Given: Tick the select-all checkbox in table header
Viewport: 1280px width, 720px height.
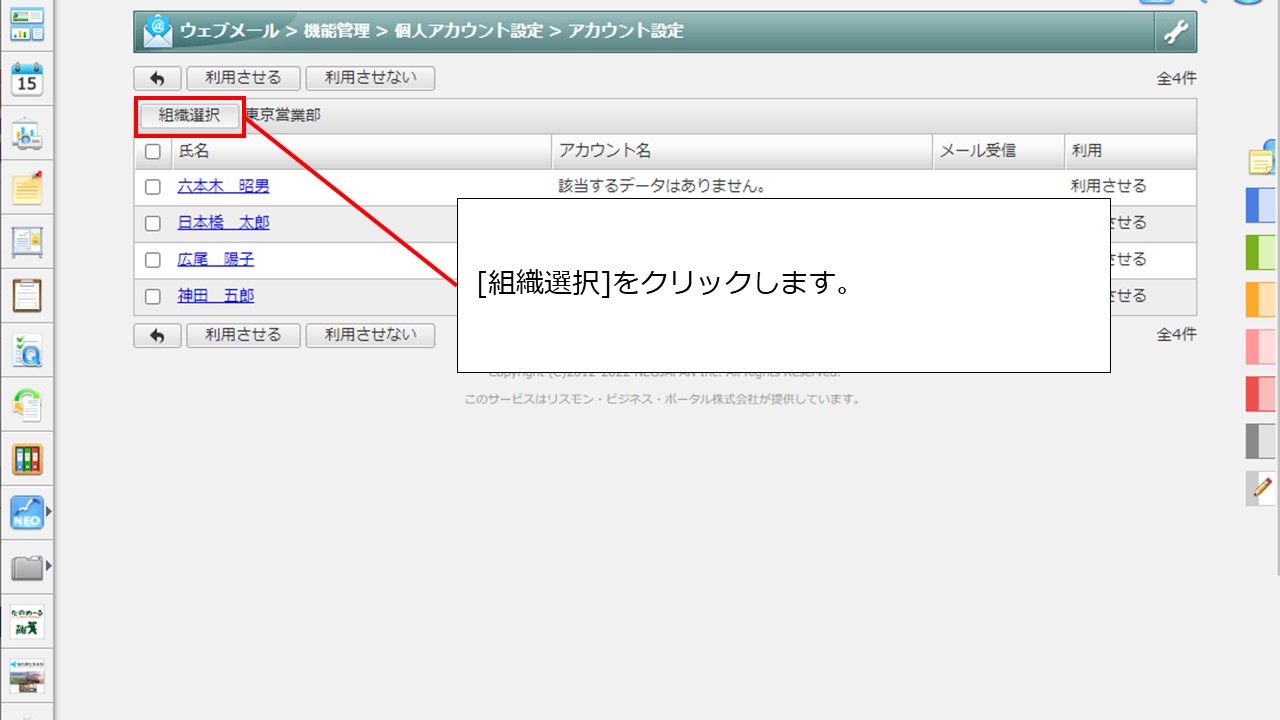Looking at the screenshot, I should pyautogui.click(x=153, y=152).
